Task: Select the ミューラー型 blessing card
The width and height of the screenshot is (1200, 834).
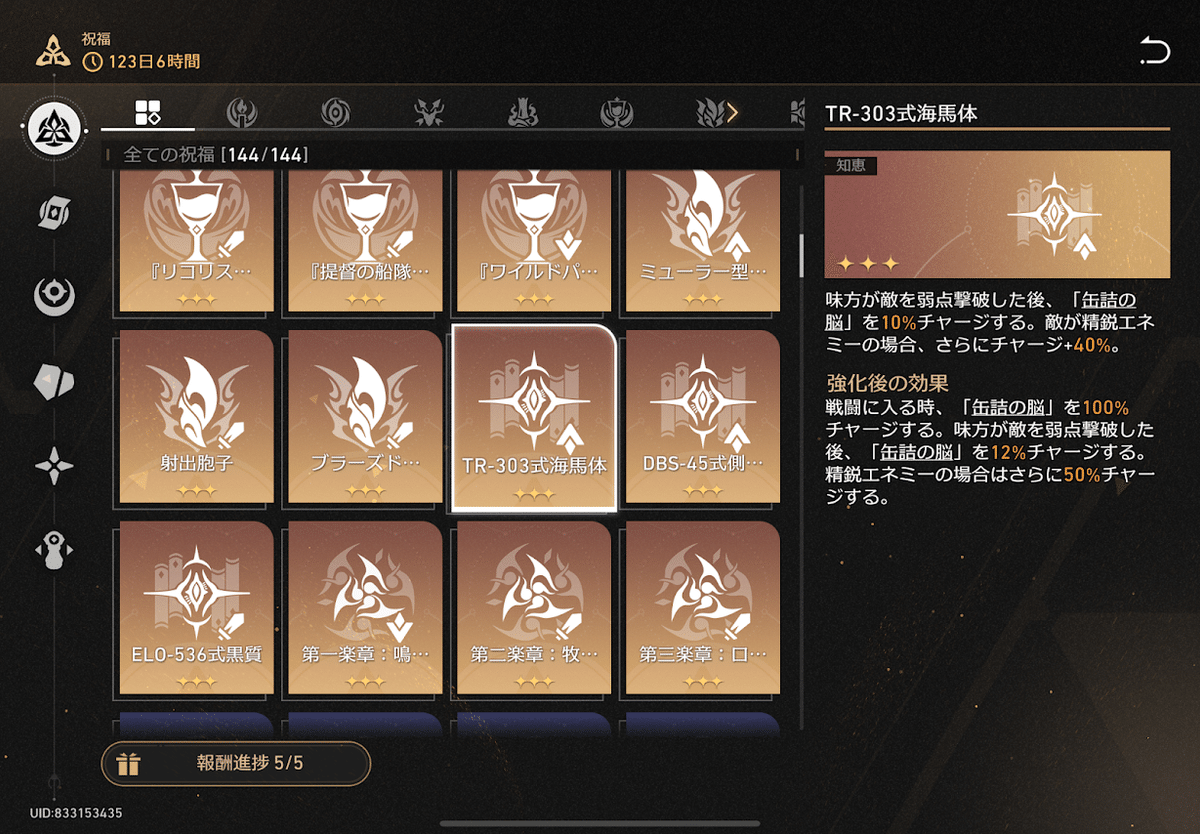Action: point(703,241)
